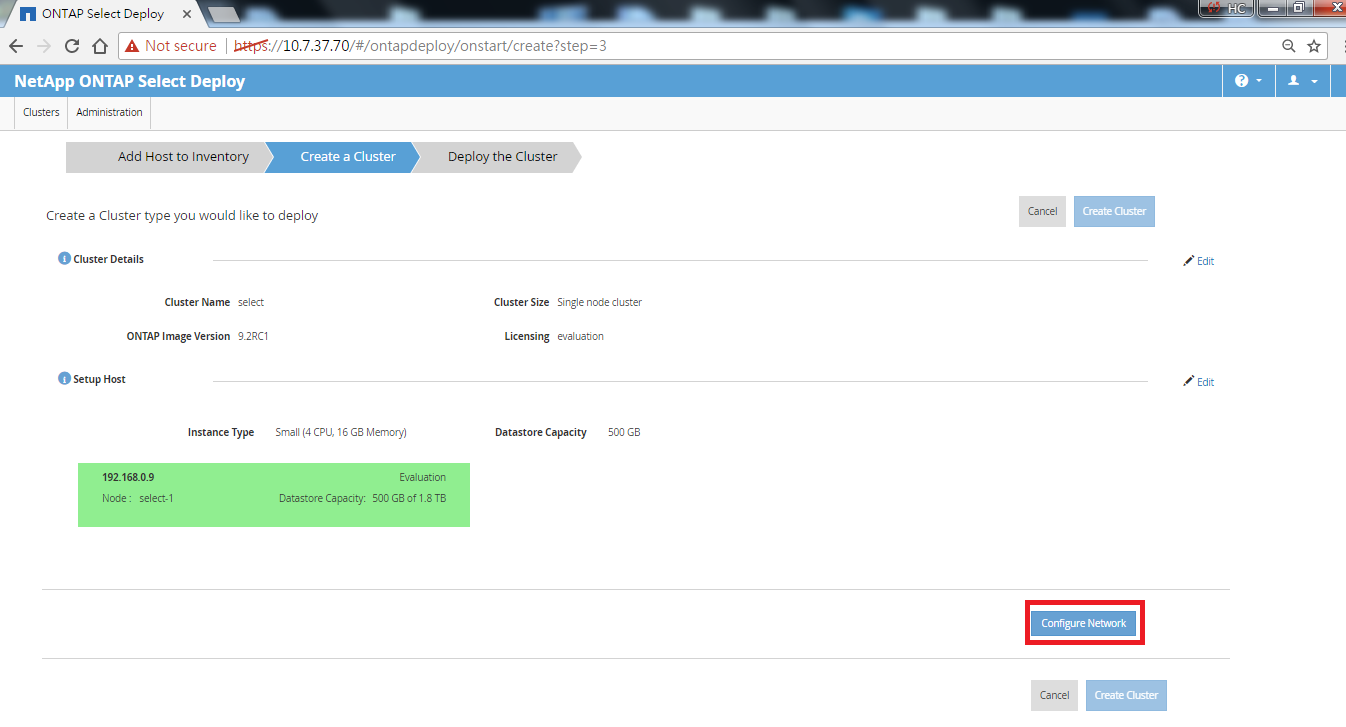
Task: Click the Single node cluster value
Action: pyautogui.click(x=599, y=302)
